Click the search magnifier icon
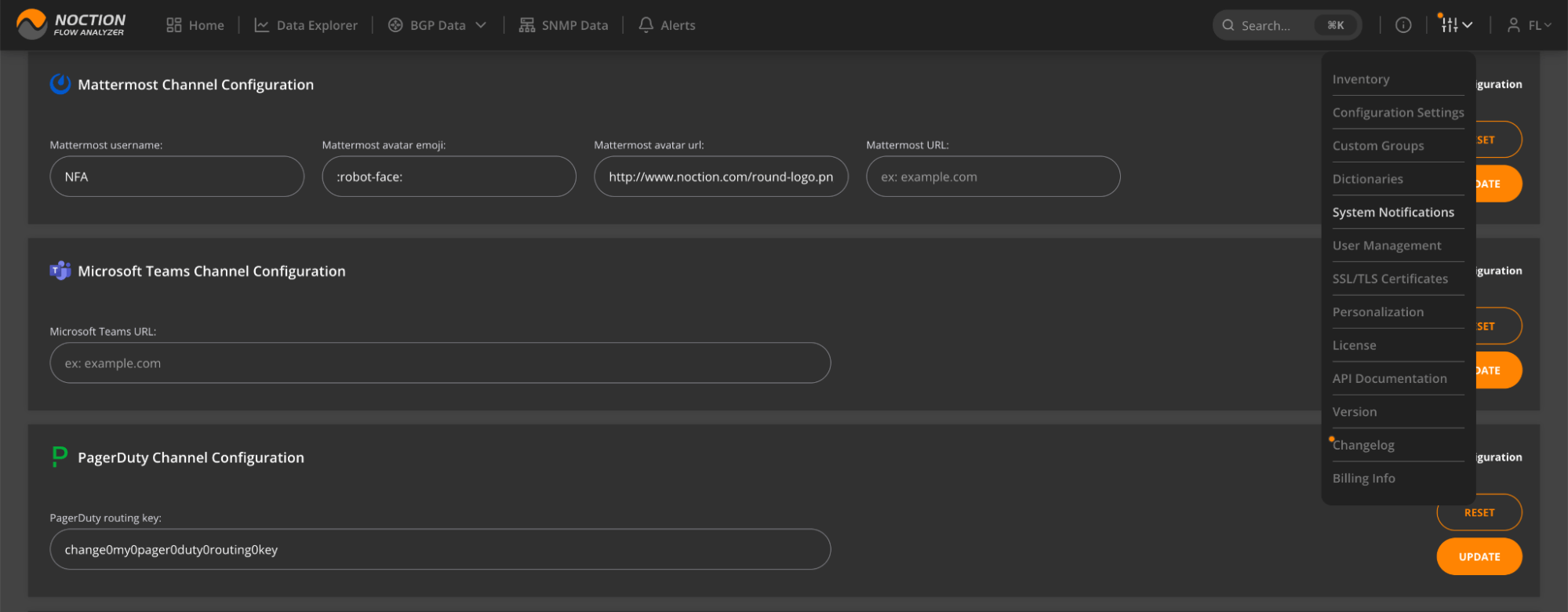This screenshot has height=612, width=1568. [x=1228, y=25]
